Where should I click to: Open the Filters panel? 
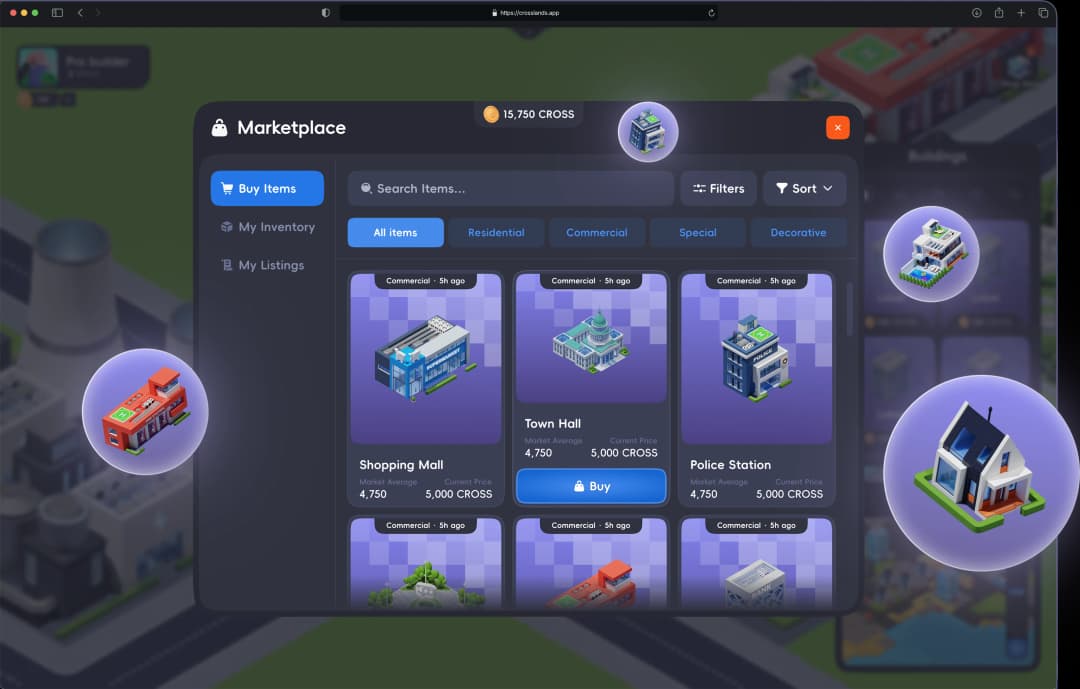tap(718, 188)
